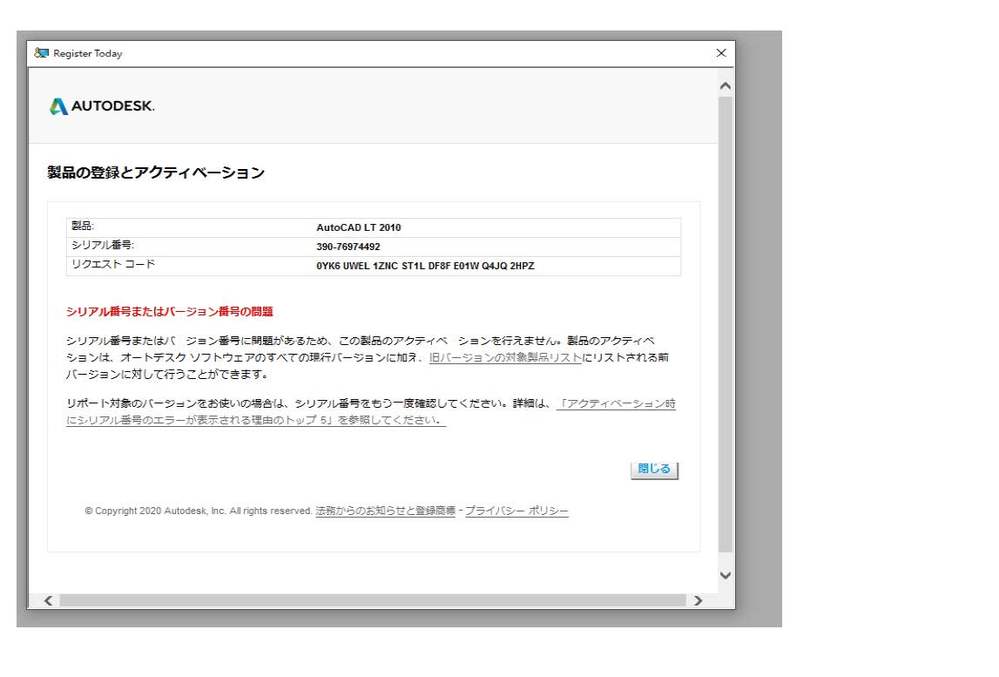Viewport: 999px width, 677px height.
Task: Click the Register Today window icon
Action: pyautogui.click(x=41, y=53)
